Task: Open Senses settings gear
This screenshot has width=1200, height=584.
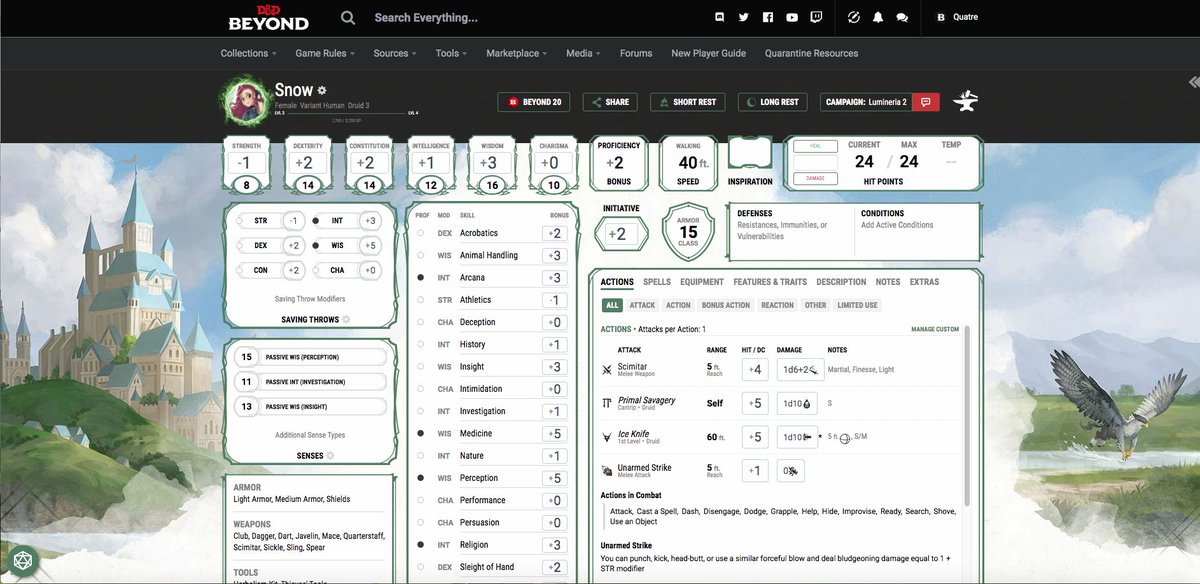Action: pos(330,456)
